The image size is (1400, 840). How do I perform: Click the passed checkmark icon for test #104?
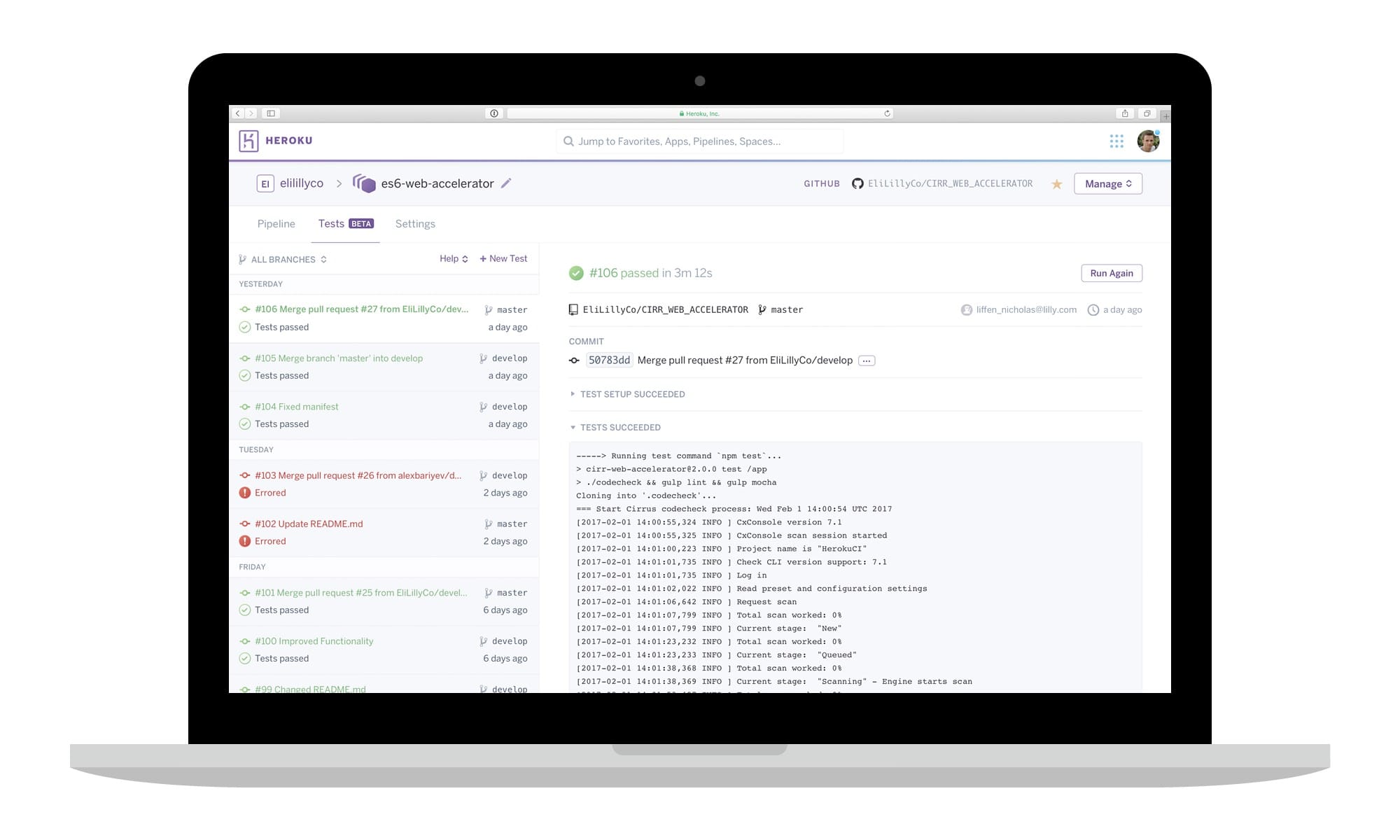point(245,423)
